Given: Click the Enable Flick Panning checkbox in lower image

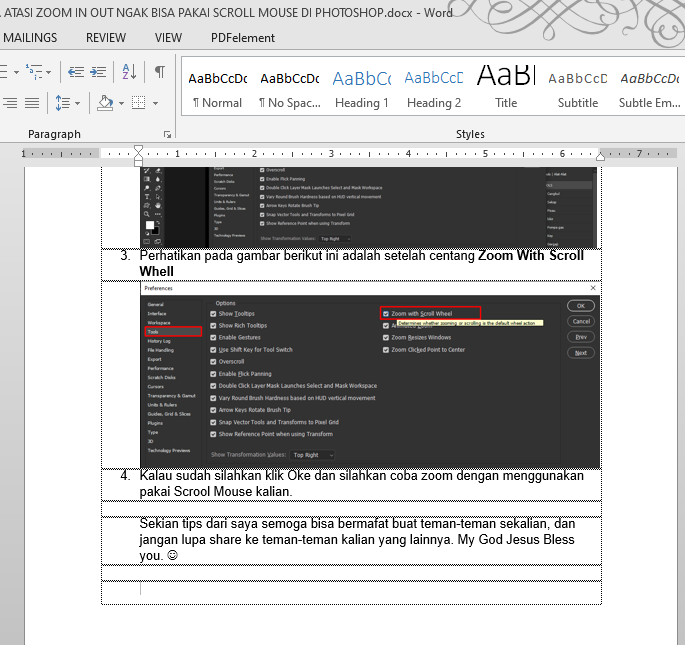Looking at the screenshot, I should (x=213, y=374).
